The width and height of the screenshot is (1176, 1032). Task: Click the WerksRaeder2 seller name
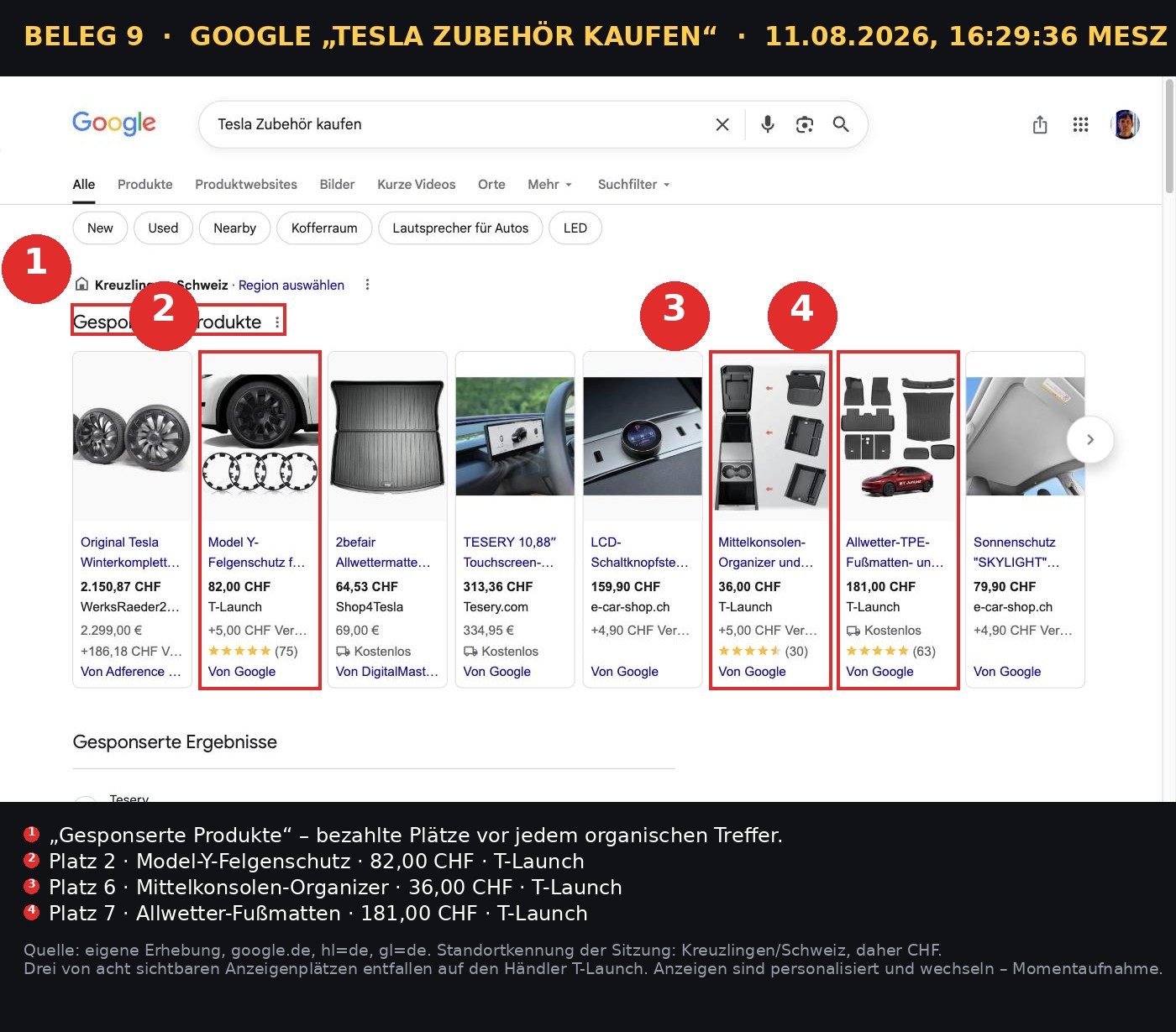129,607
